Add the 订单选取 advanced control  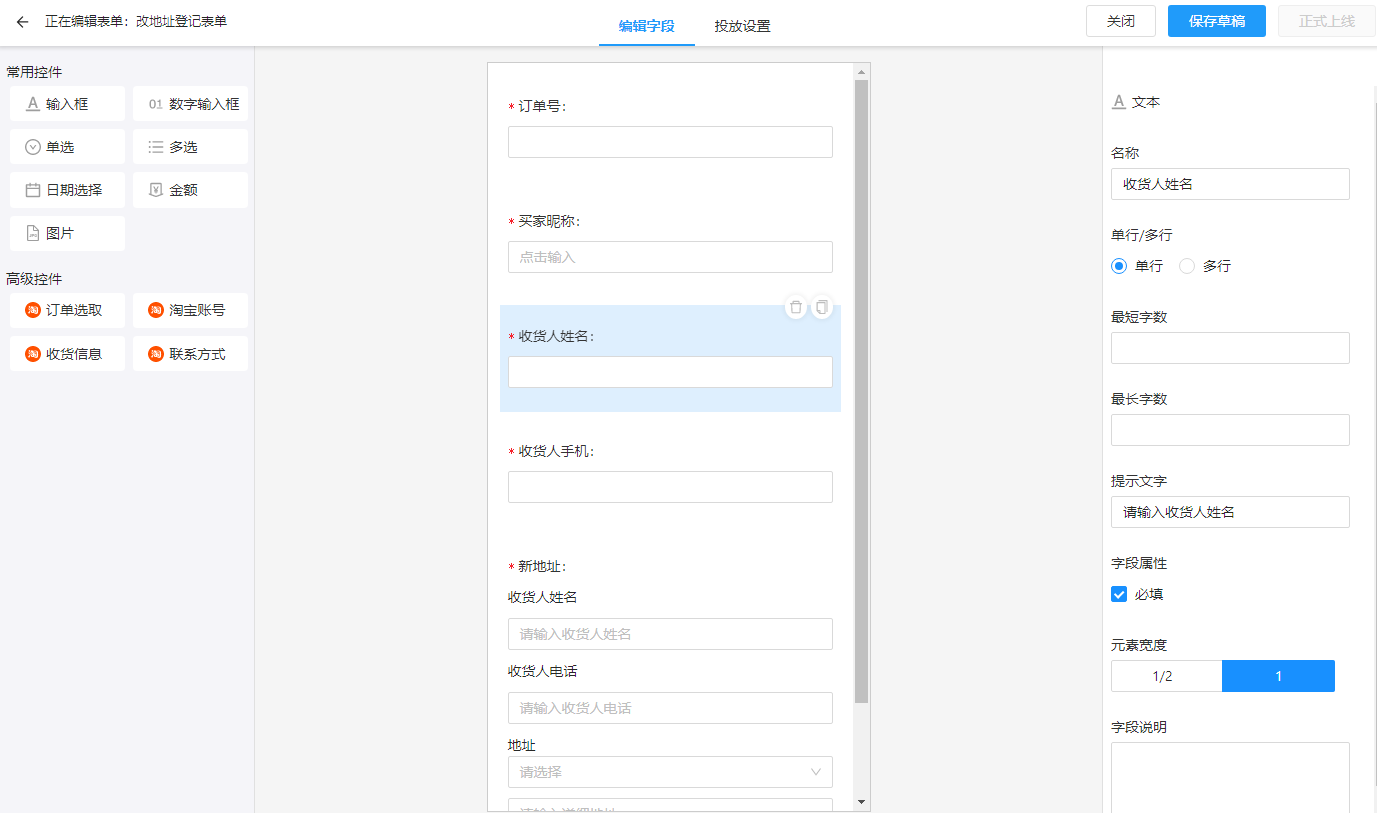click(x=67, y=310)
